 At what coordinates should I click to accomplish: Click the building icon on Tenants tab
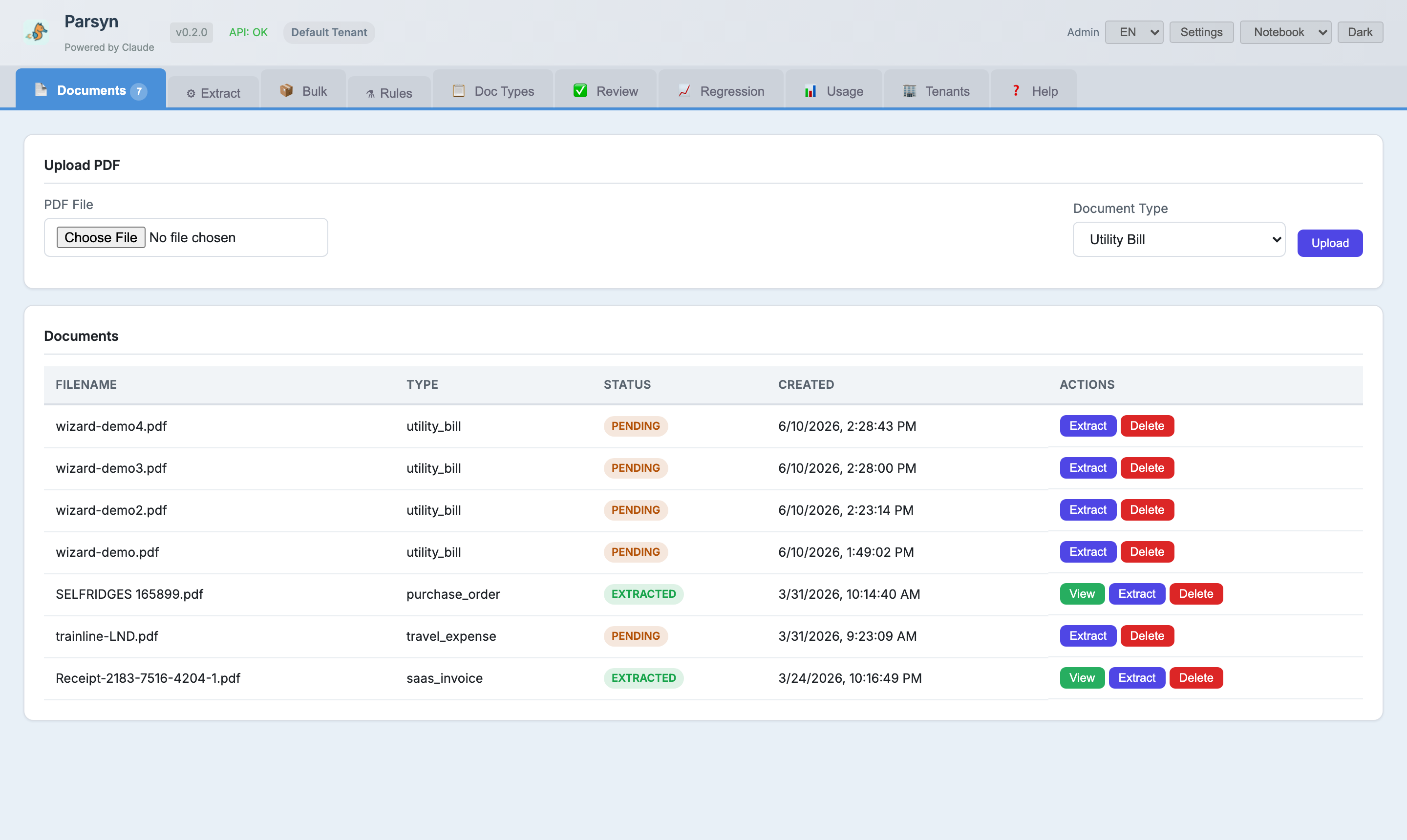click(909, 90)
